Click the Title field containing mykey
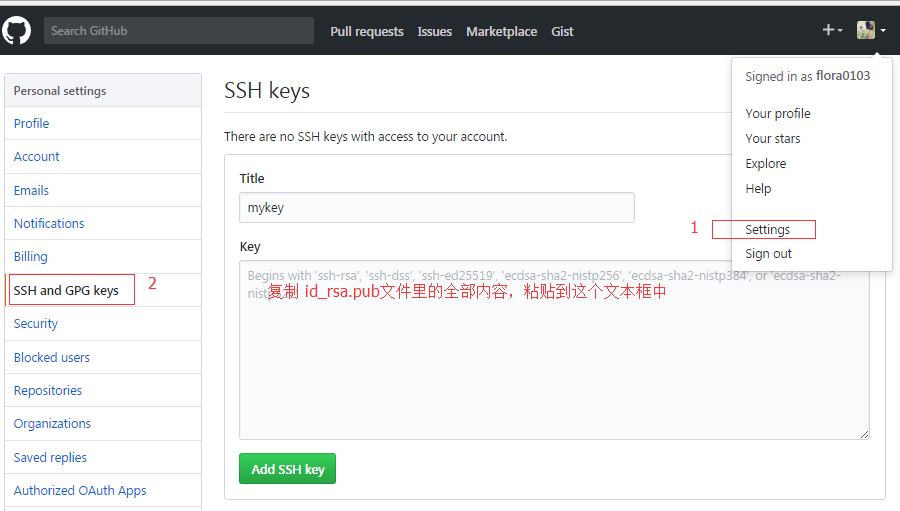Screen dimensions: 900x511 (436, 207)
